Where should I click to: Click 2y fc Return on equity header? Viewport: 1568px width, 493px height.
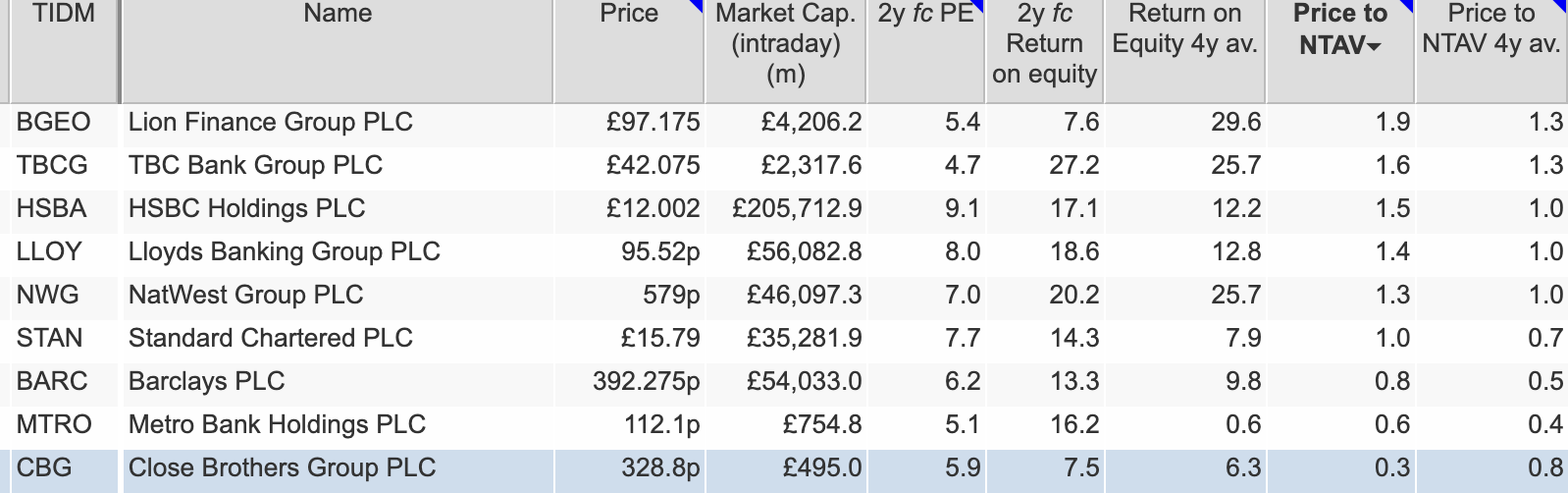click(1044, 43)
